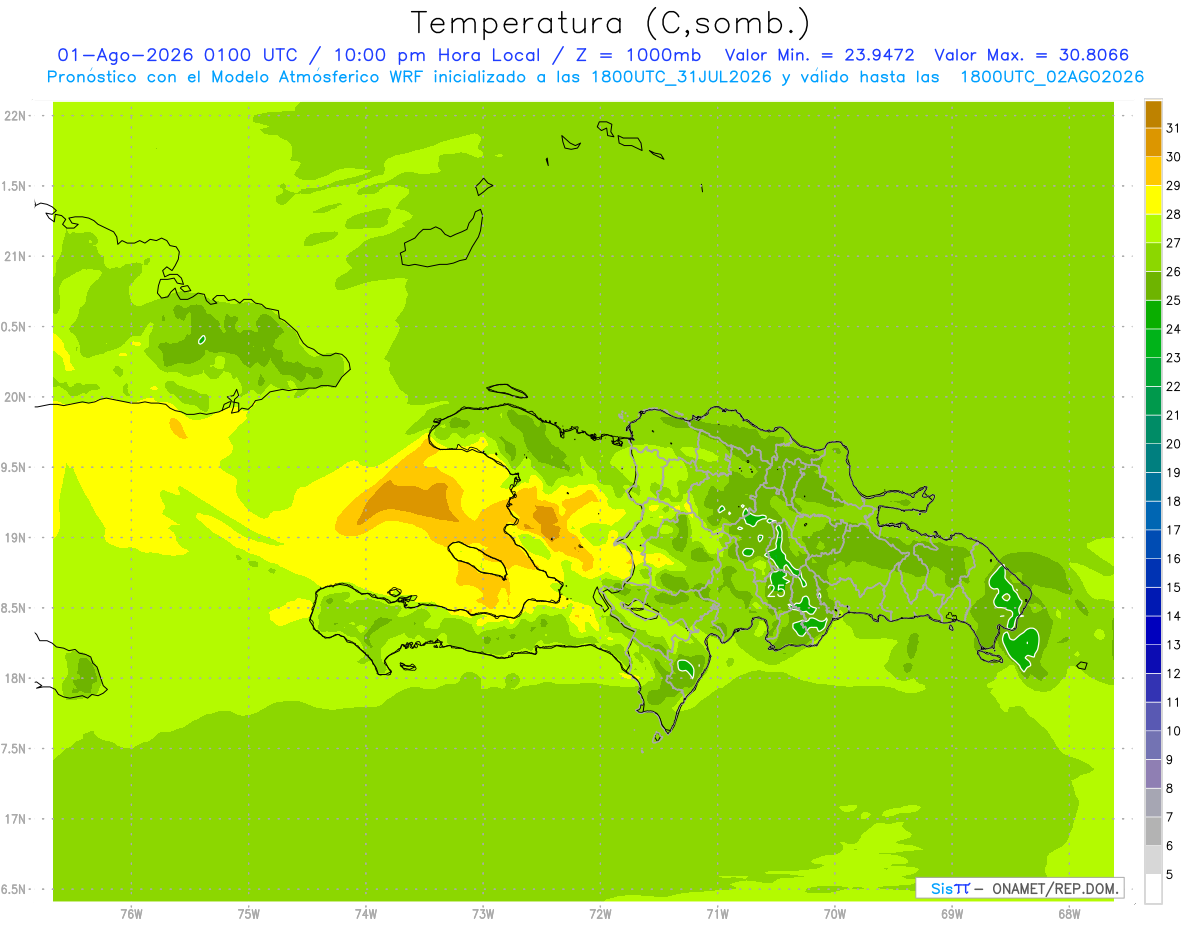Image resolution: width=1200 pixels, height=927 pixels.
Task: Click the '18' value on the color legend
Action: coord(1174,501)
